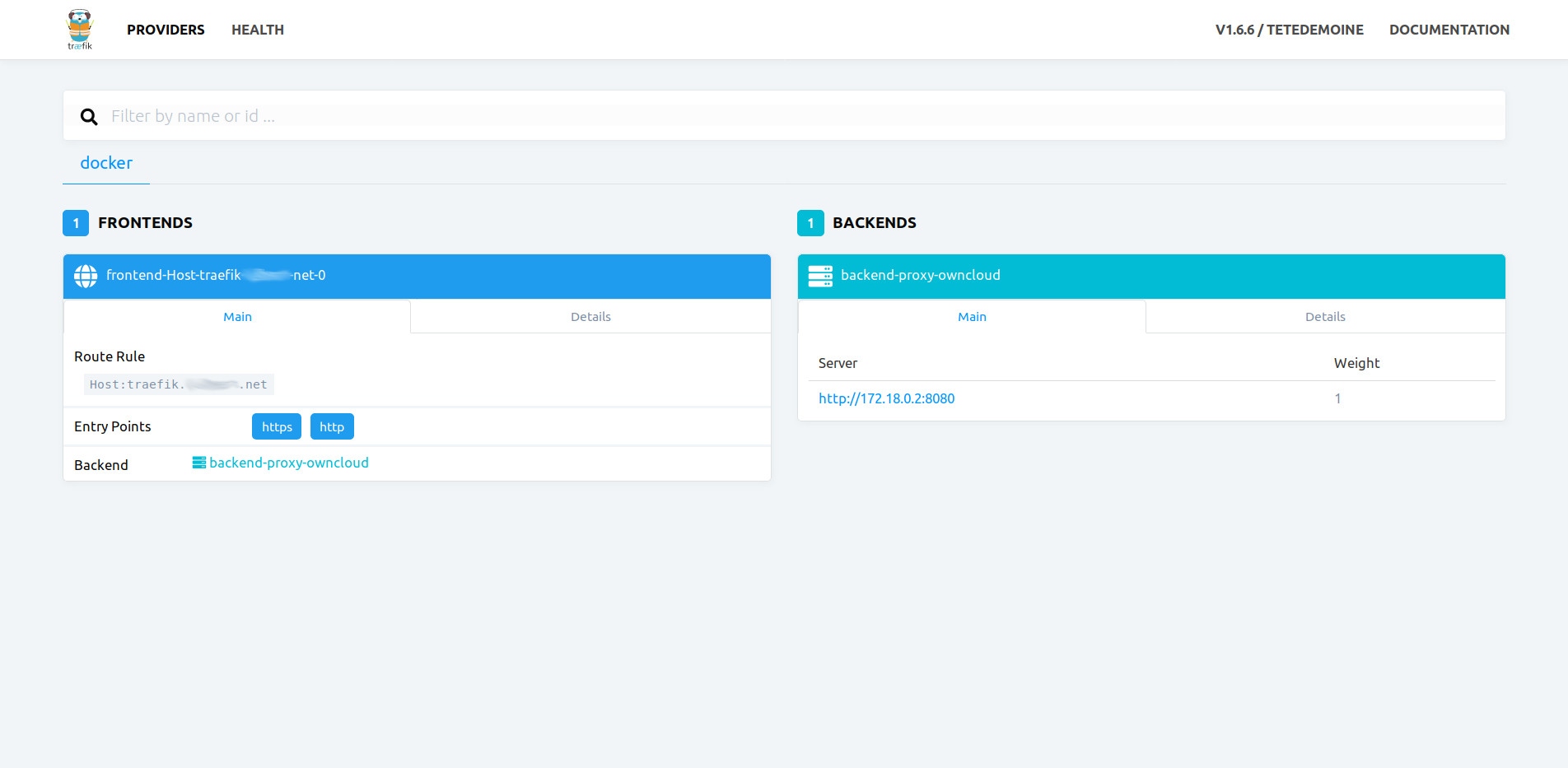Screen dimensions: 1568x768
Task: Click the globe icon on frontend card
Action: (86, 276)
